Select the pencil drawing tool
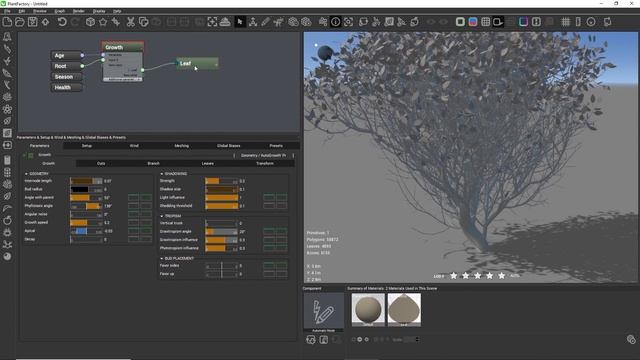 pos(266,22)
